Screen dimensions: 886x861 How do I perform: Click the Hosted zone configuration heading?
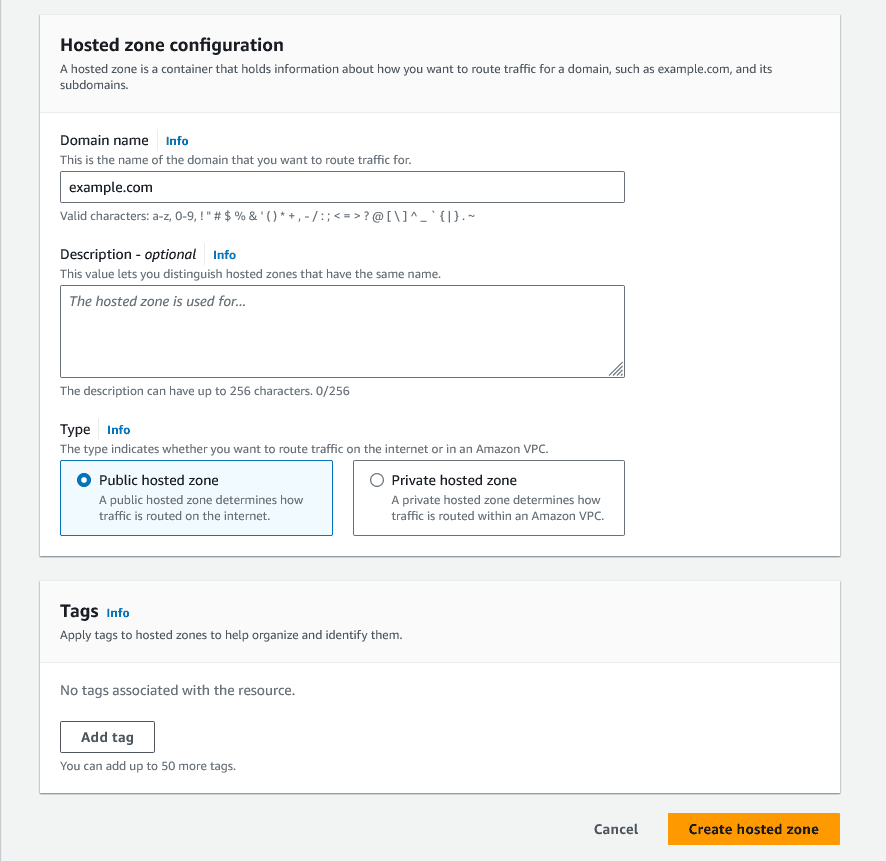172,45
